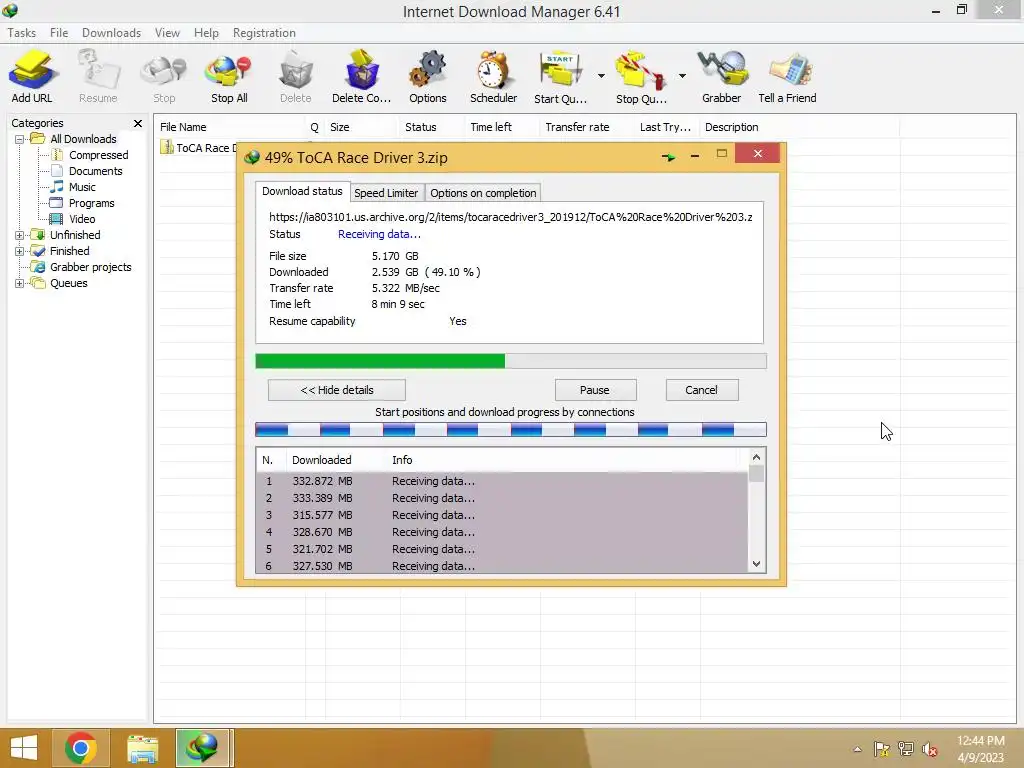Image resolution: width=1024 pixels, height=768 pixels.
Task: Click the Resume toolbar icon
Action: pos(98,76)
